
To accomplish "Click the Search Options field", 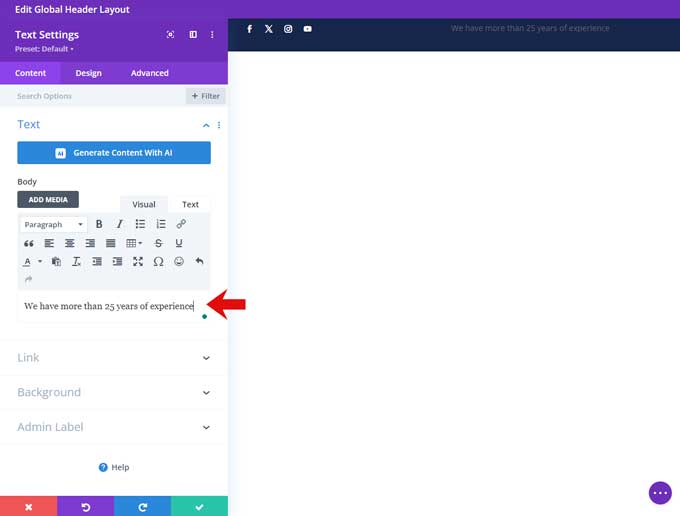I will pos(95,96).
